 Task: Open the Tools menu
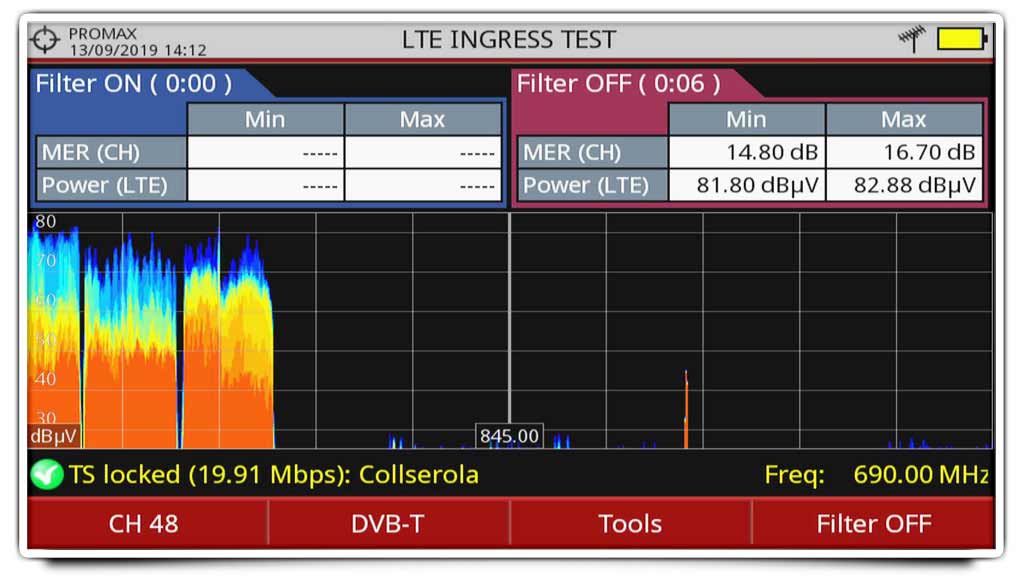click(x=630, y=523)
